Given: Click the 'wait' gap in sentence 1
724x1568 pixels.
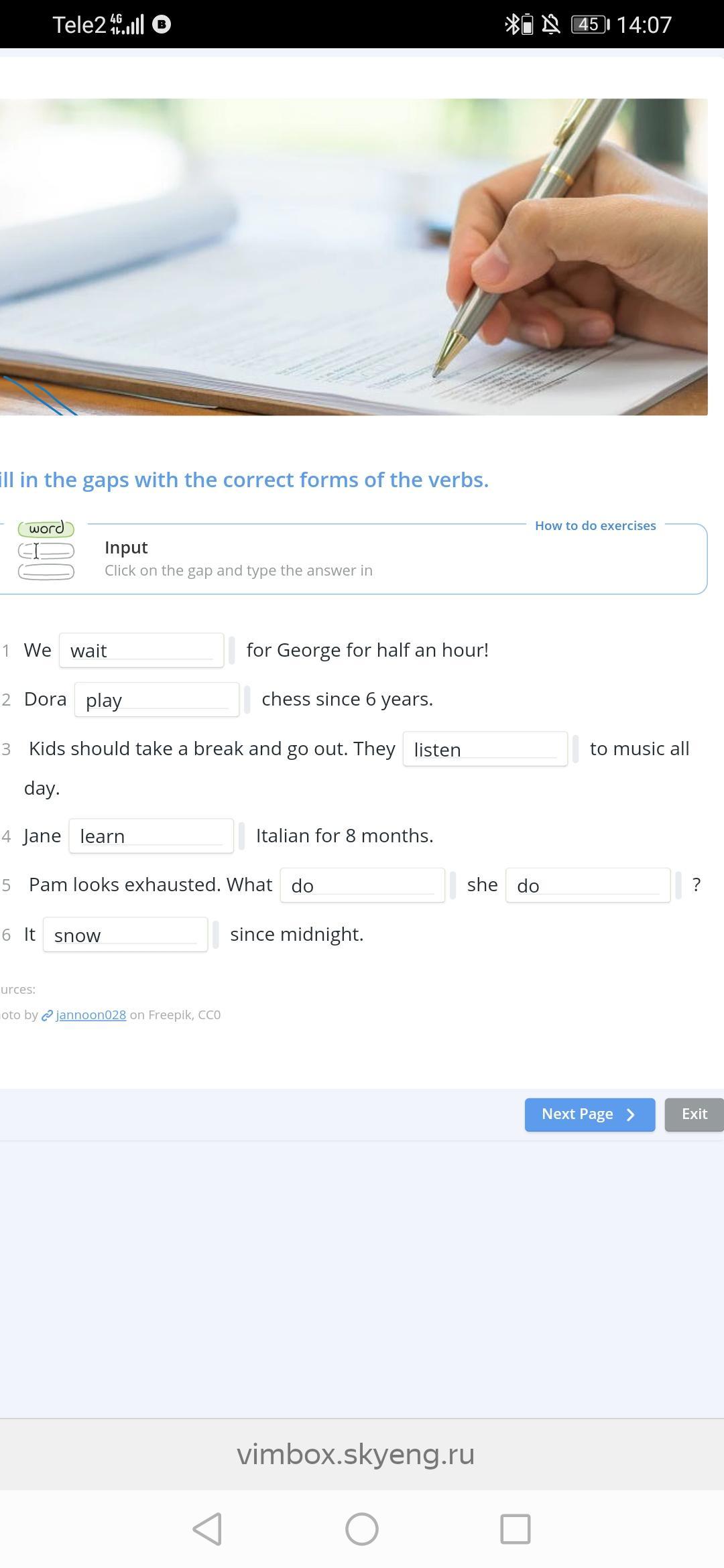Looking at the screenshot, I should tap(141, 650).
